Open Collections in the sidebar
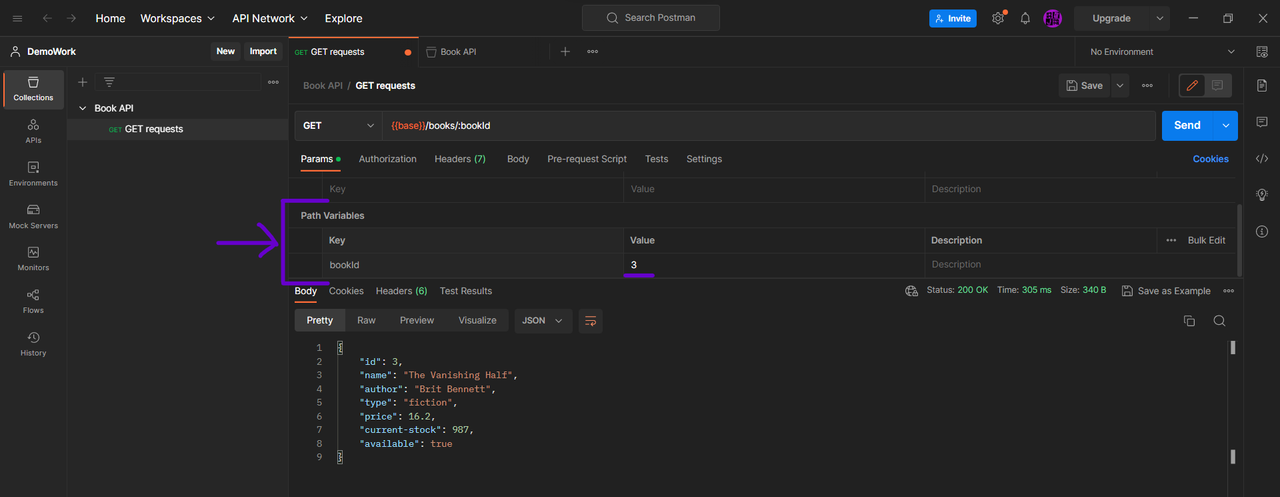The width and height of the screenshot is (1280, 497). 33,88
